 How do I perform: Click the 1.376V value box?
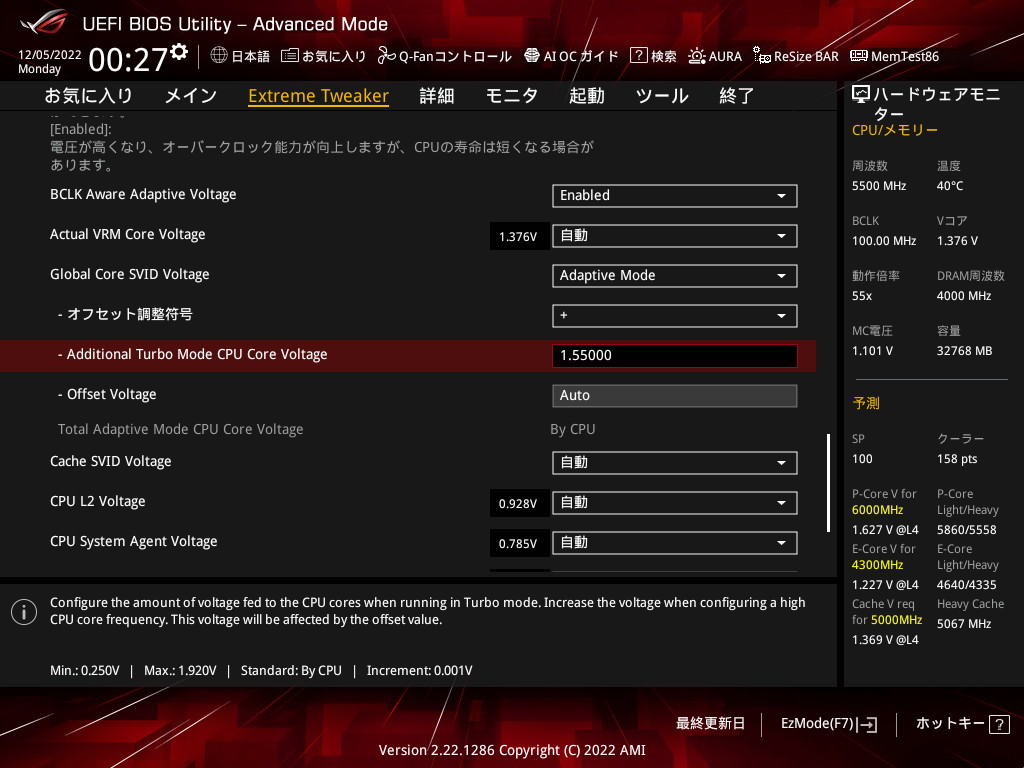[519, 236]
